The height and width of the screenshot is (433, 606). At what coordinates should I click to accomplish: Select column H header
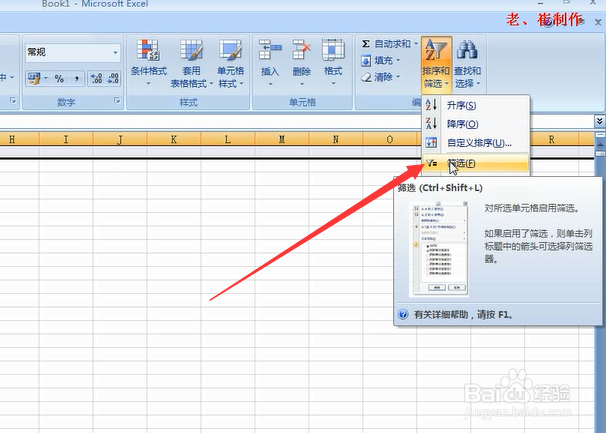[x=17, y=139]
